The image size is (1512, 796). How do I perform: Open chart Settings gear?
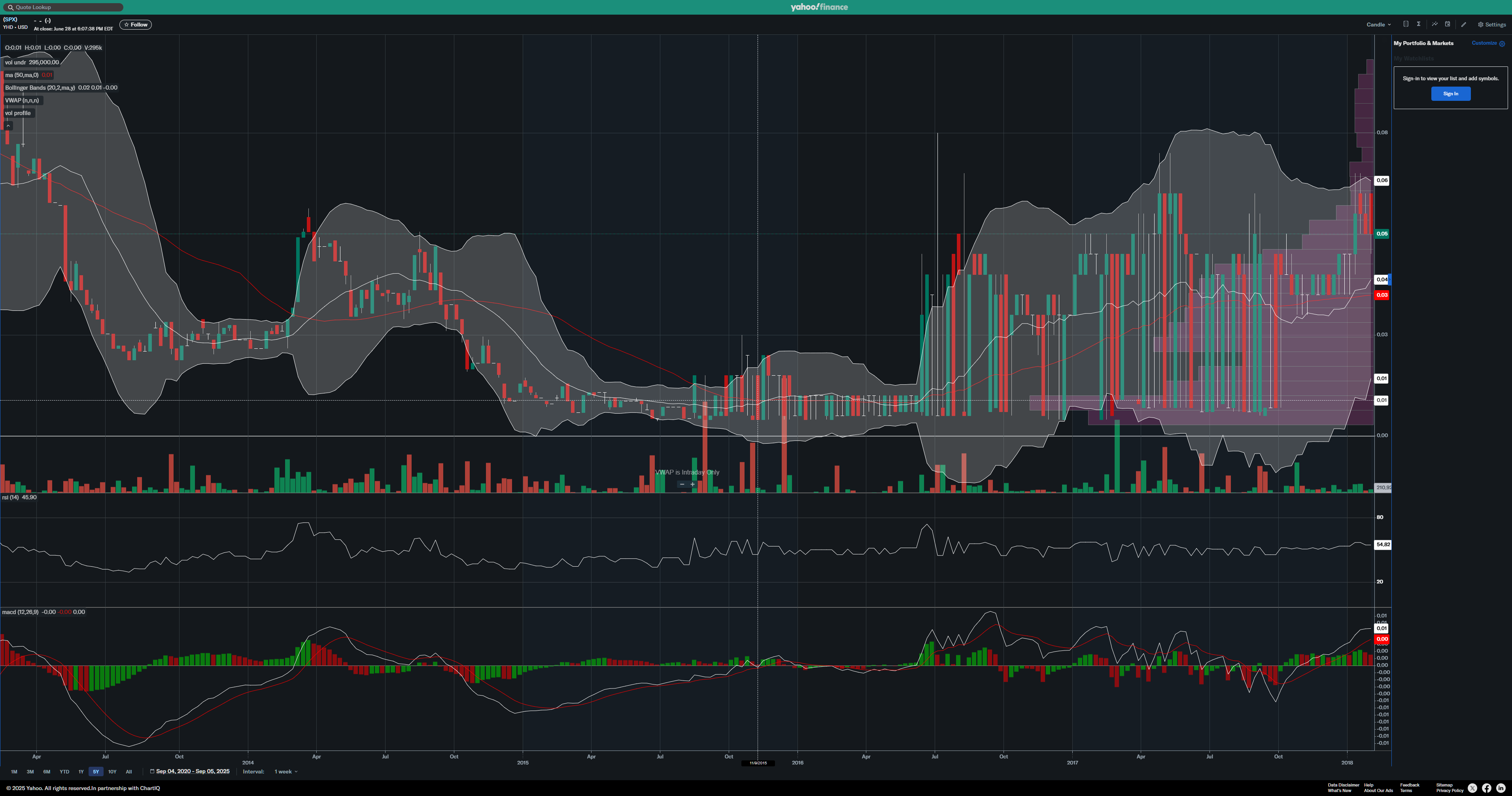[1491, 25]
